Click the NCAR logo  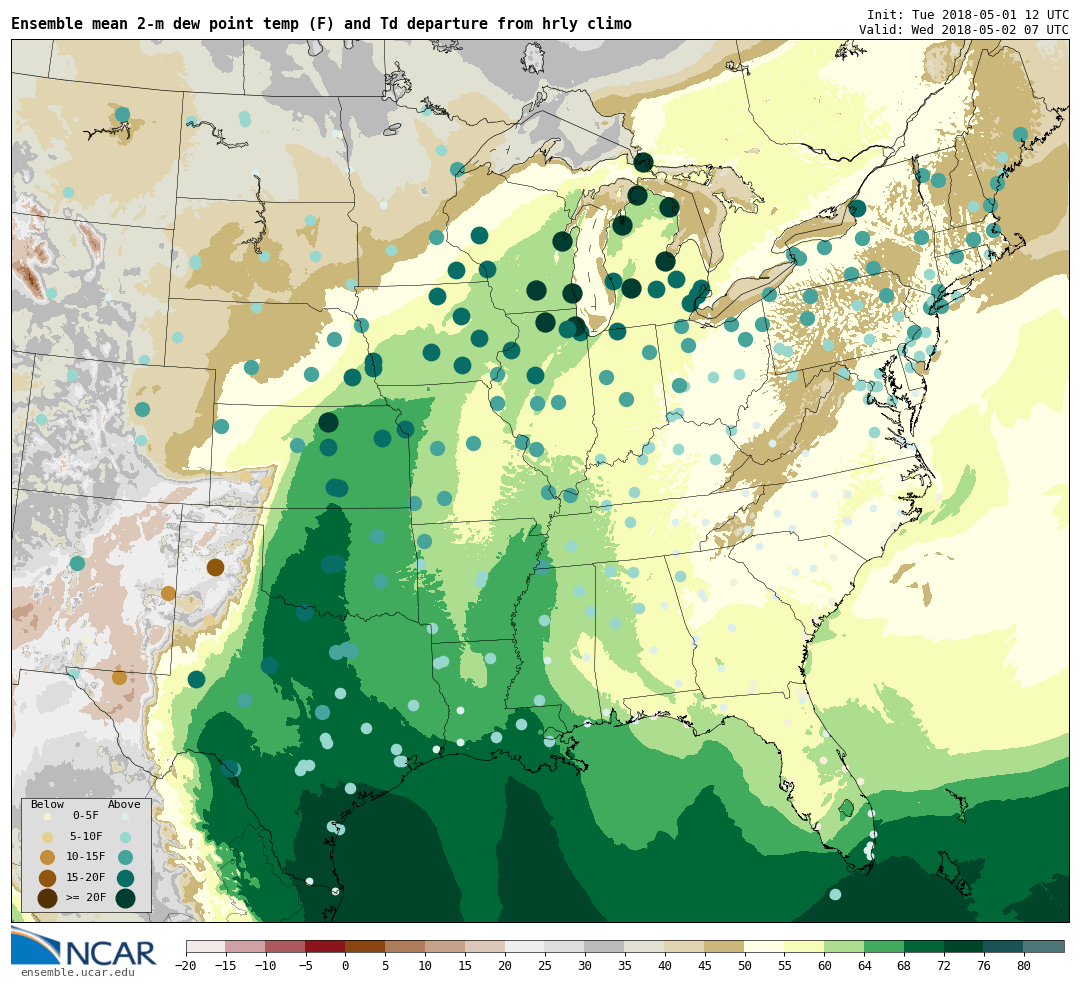point(84,947)
